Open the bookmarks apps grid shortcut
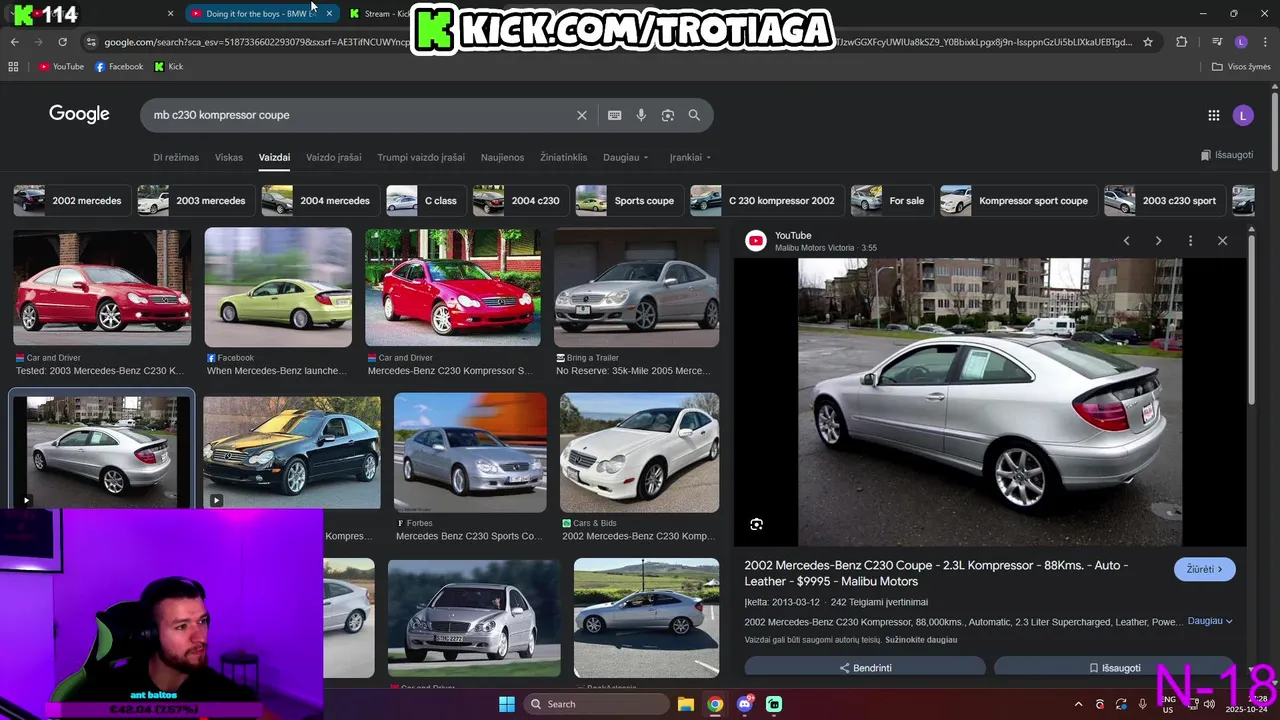Image resolution: width=1280 pixels, height=720 pixels. coord(13,67)
